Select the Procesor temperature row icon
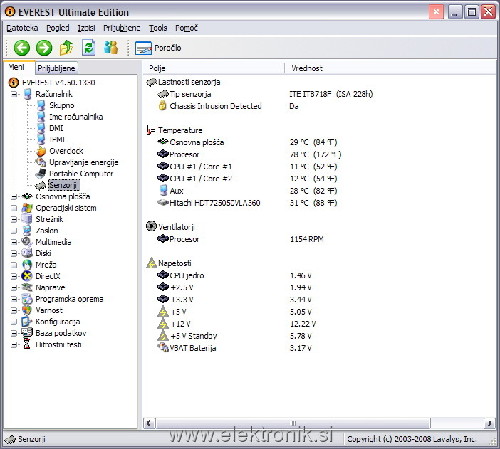The image size is (500, 449). coord(163,154)
